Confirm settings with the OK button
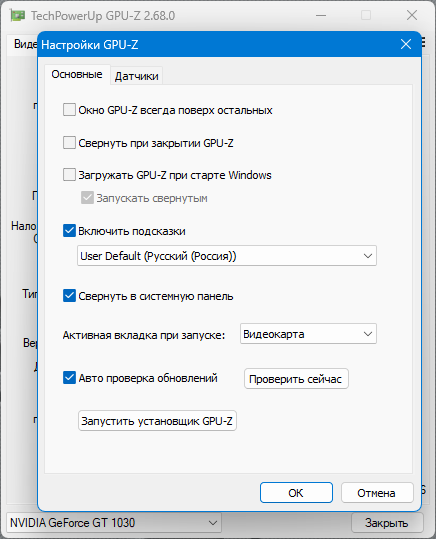436x539 pixels. tap(296, 493)
